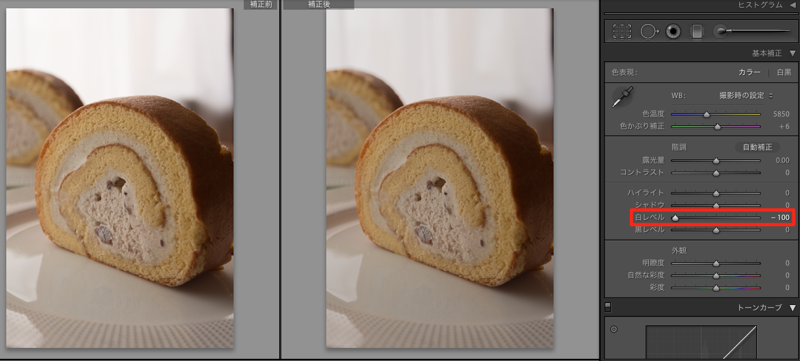800x361 pixels.
Task: Click the white balance eyedropper selector
Action: (622, 97)
